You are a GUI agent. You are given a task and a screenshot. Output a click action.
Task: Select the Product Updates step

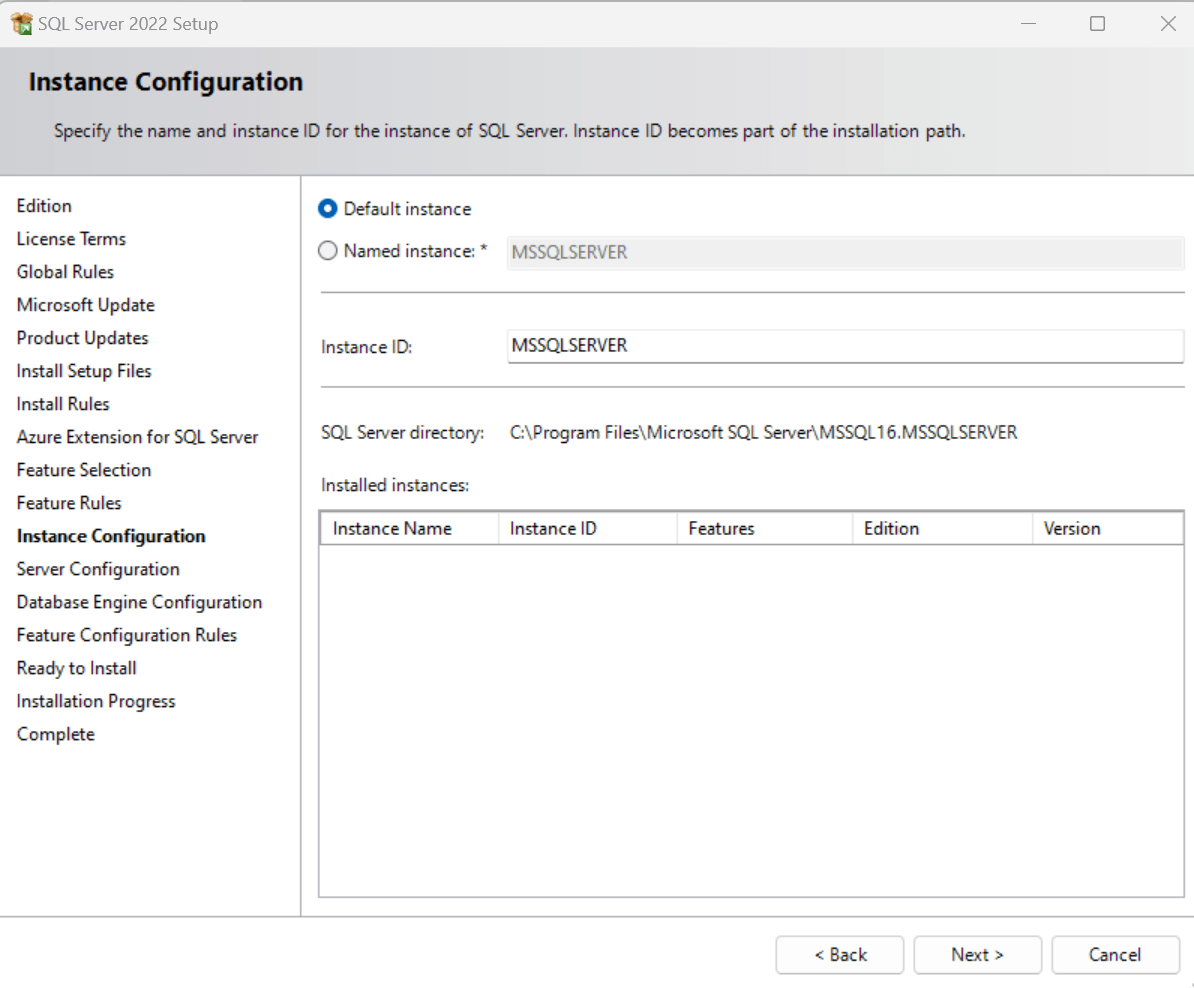click(x=82, y=337)
